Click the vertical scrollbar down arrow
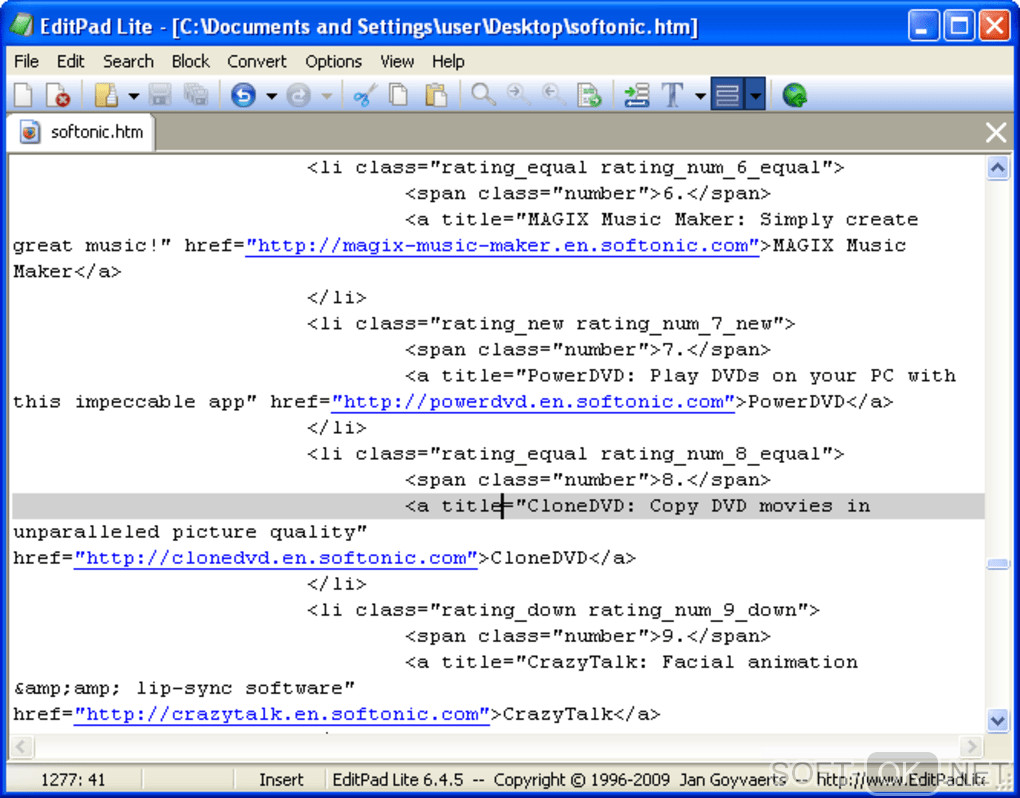1020x798 pixels. [x=997, y=719]
